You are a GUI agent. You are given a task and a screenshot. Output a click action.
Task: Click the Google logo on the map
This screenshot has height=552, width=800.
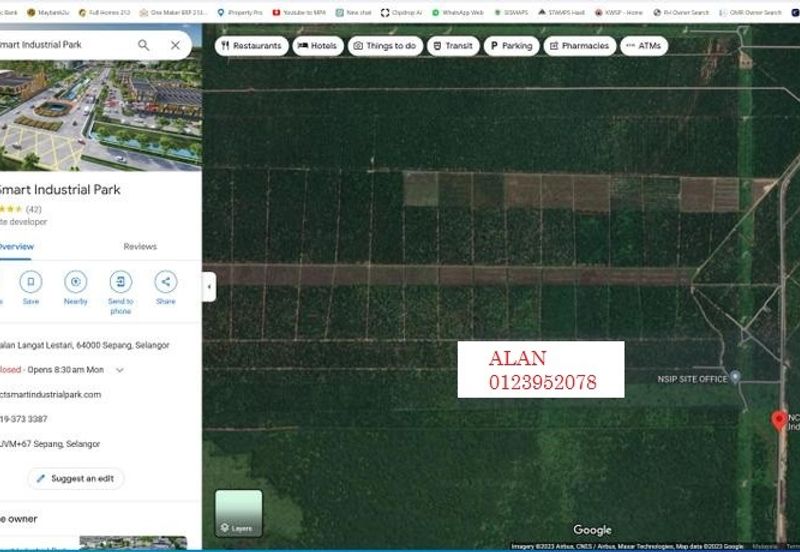[592, 530]
